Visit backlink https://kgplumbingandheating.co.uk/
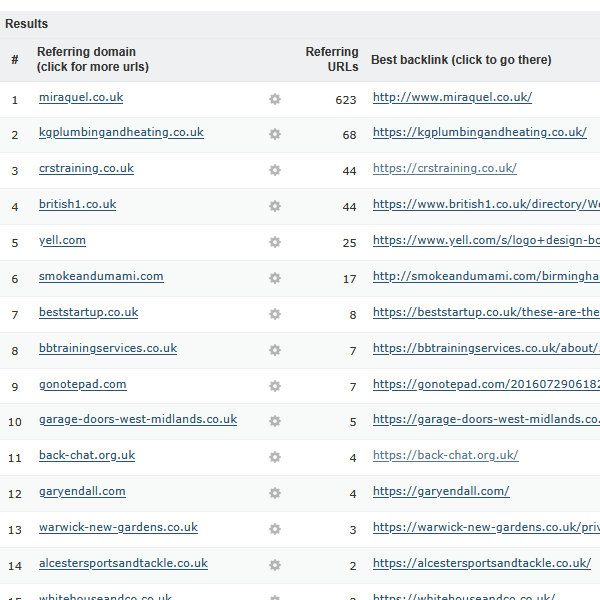 coord(480,133)
